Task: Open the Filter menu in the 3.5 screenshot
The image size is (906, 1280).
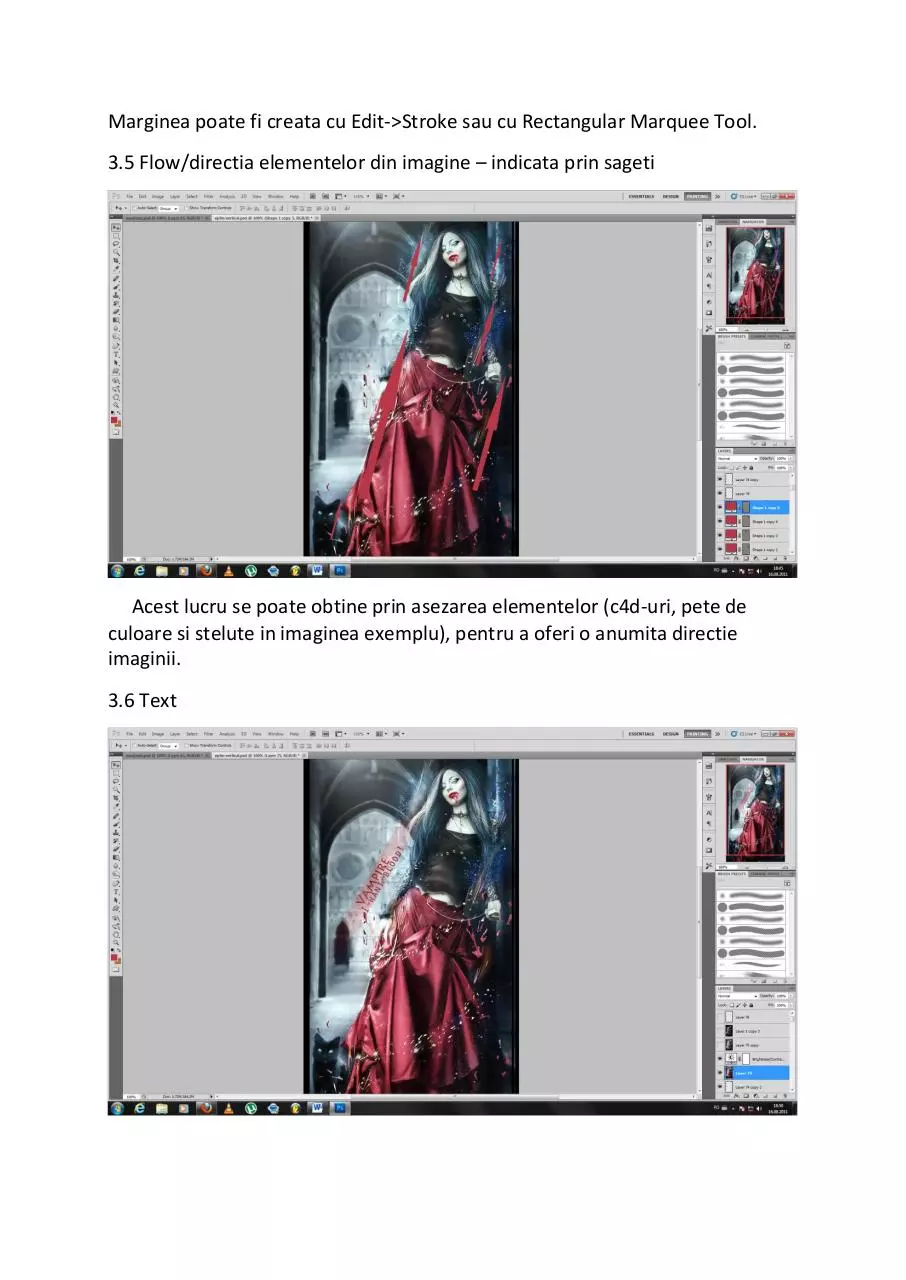Action: coord(209,196)
